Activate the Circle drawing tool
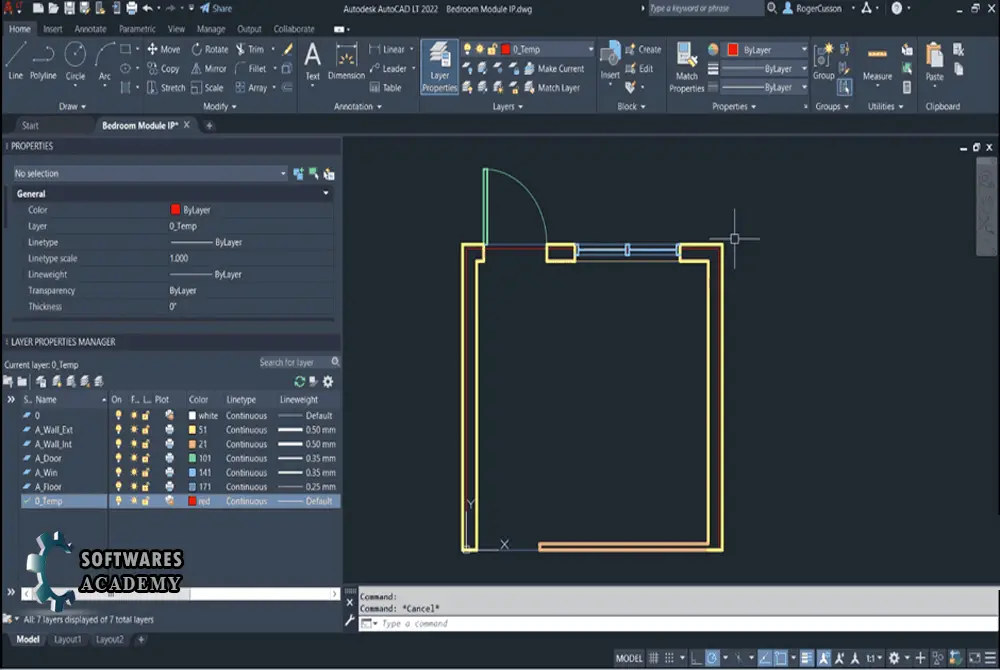 pyautogui.click(x=75, y=61)
